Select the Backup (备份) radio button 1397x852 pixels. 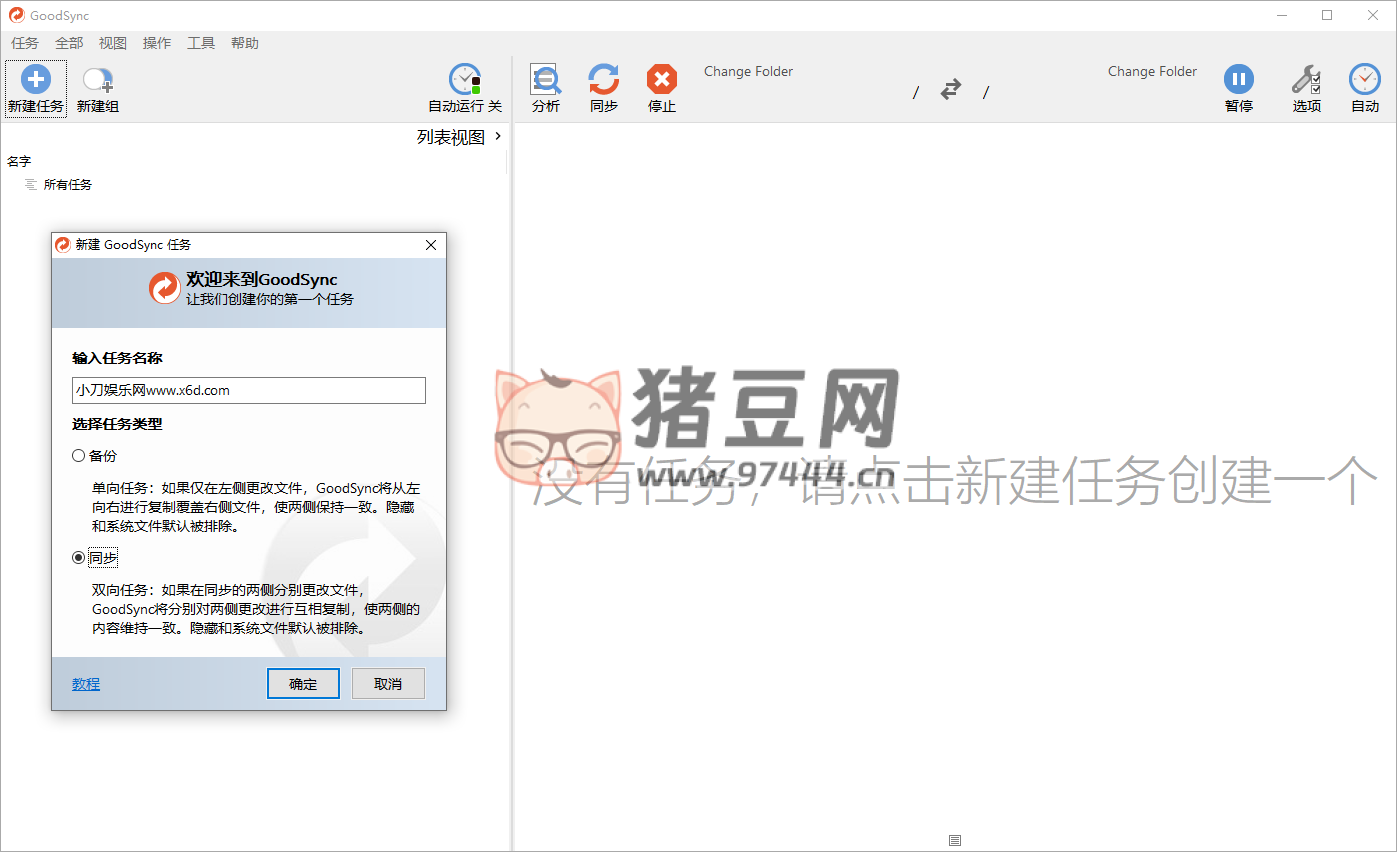tap(79, 456)
